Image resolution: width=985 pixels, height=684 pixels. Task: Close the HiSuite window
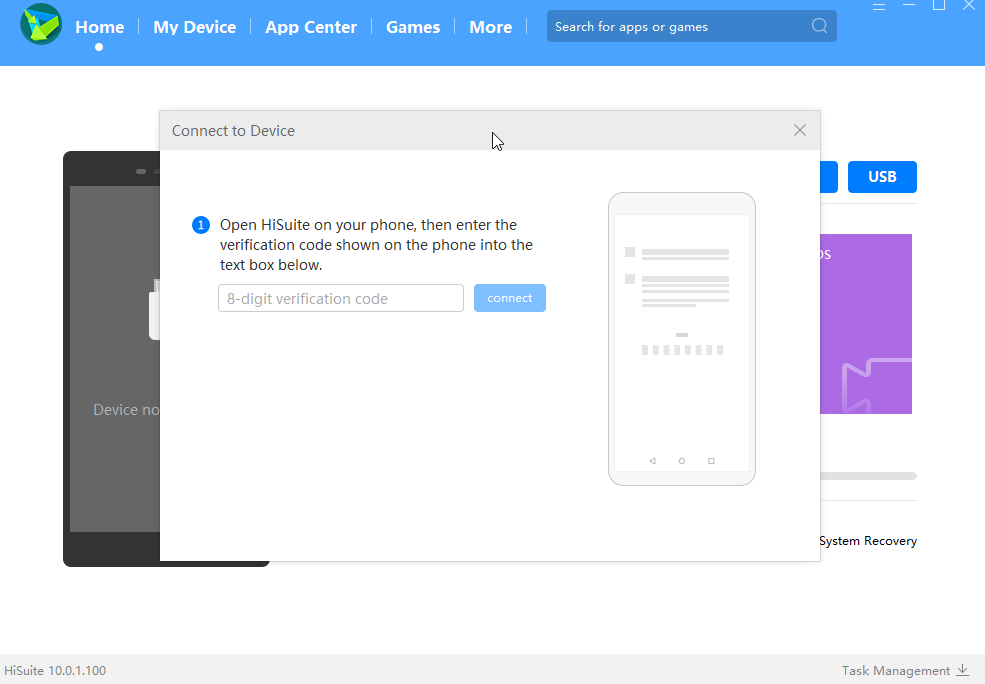[x=969, y=5]
